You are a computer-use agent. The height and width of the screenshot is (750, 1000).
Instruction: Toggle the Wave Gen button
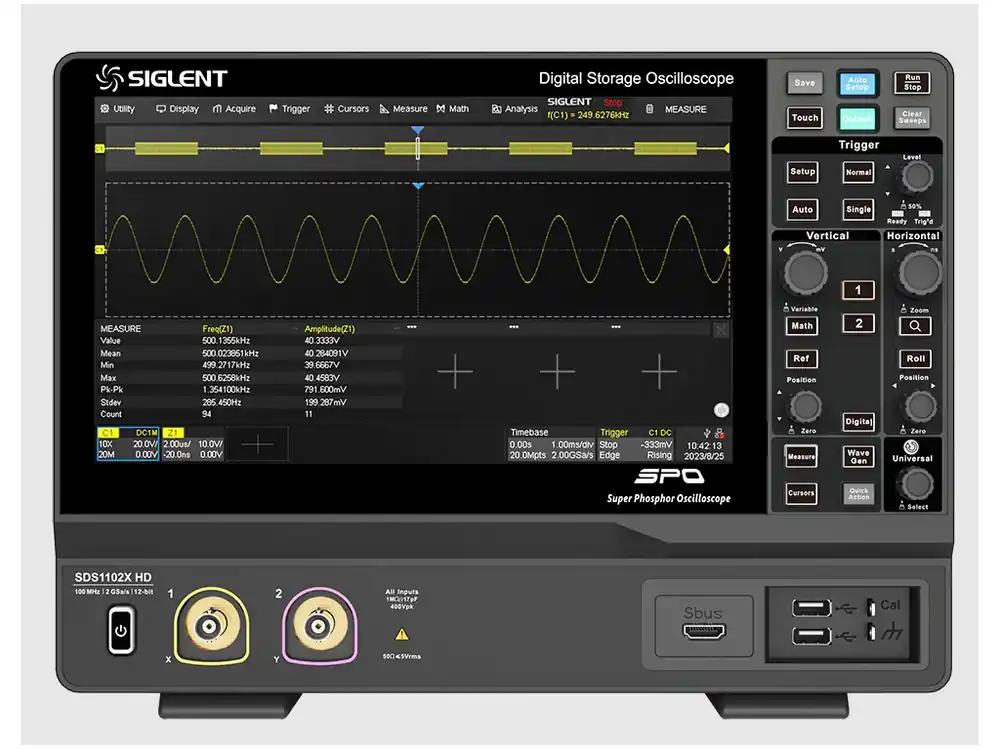[858, 457]
